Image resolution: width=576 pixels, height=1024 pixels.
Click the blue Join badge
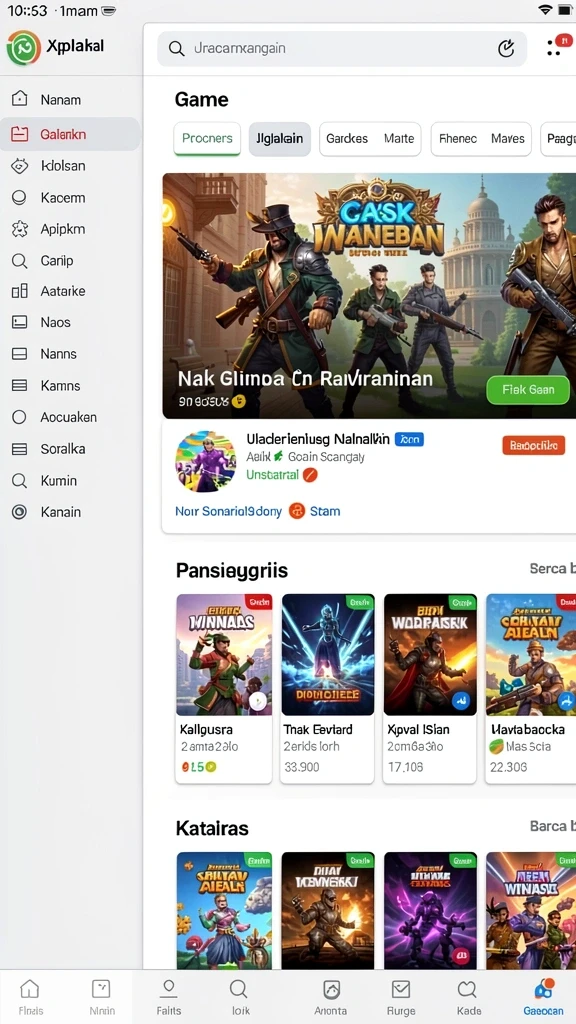[409, 440]
